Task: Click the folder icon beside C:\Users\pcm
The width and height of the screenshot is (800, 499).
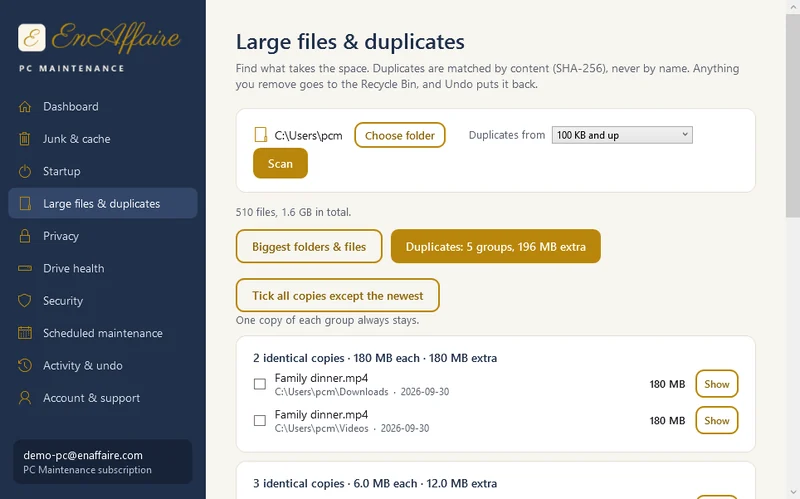Action: pos(261,135)
